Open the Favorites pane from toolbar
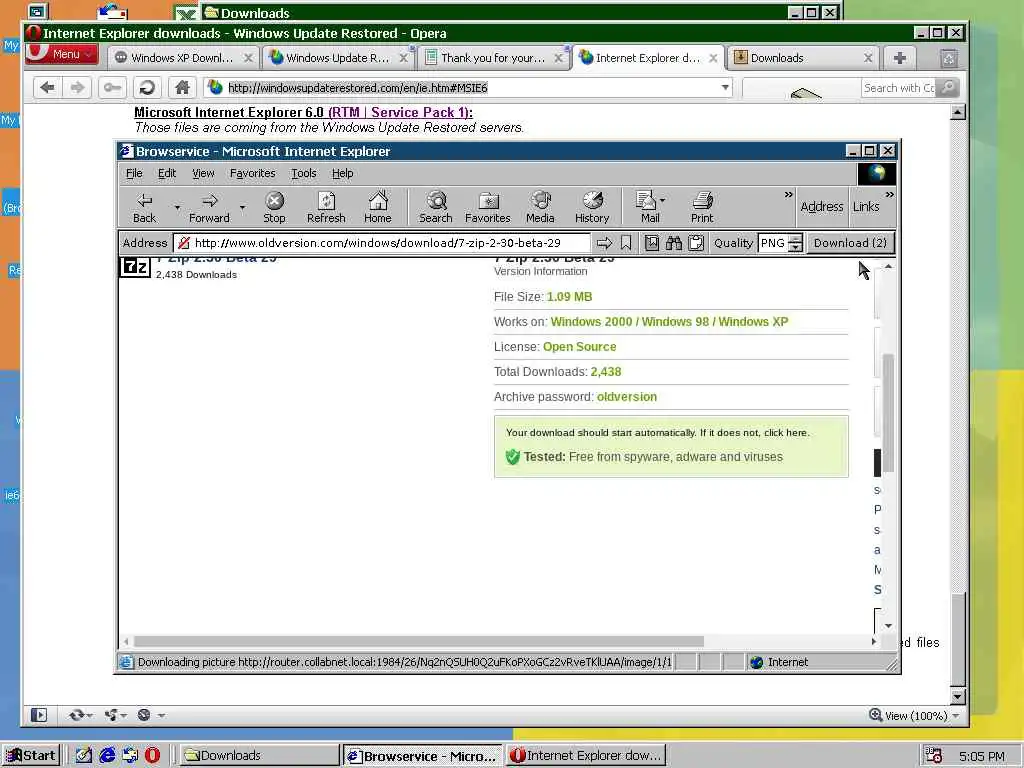The height and width of the screenshot is (768, 1024). point(487,208)
